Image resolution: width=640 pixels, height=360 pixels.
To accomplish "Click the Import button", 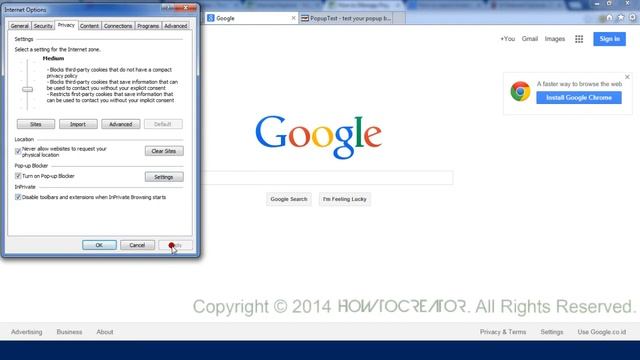I will click(x=78, y=124).
